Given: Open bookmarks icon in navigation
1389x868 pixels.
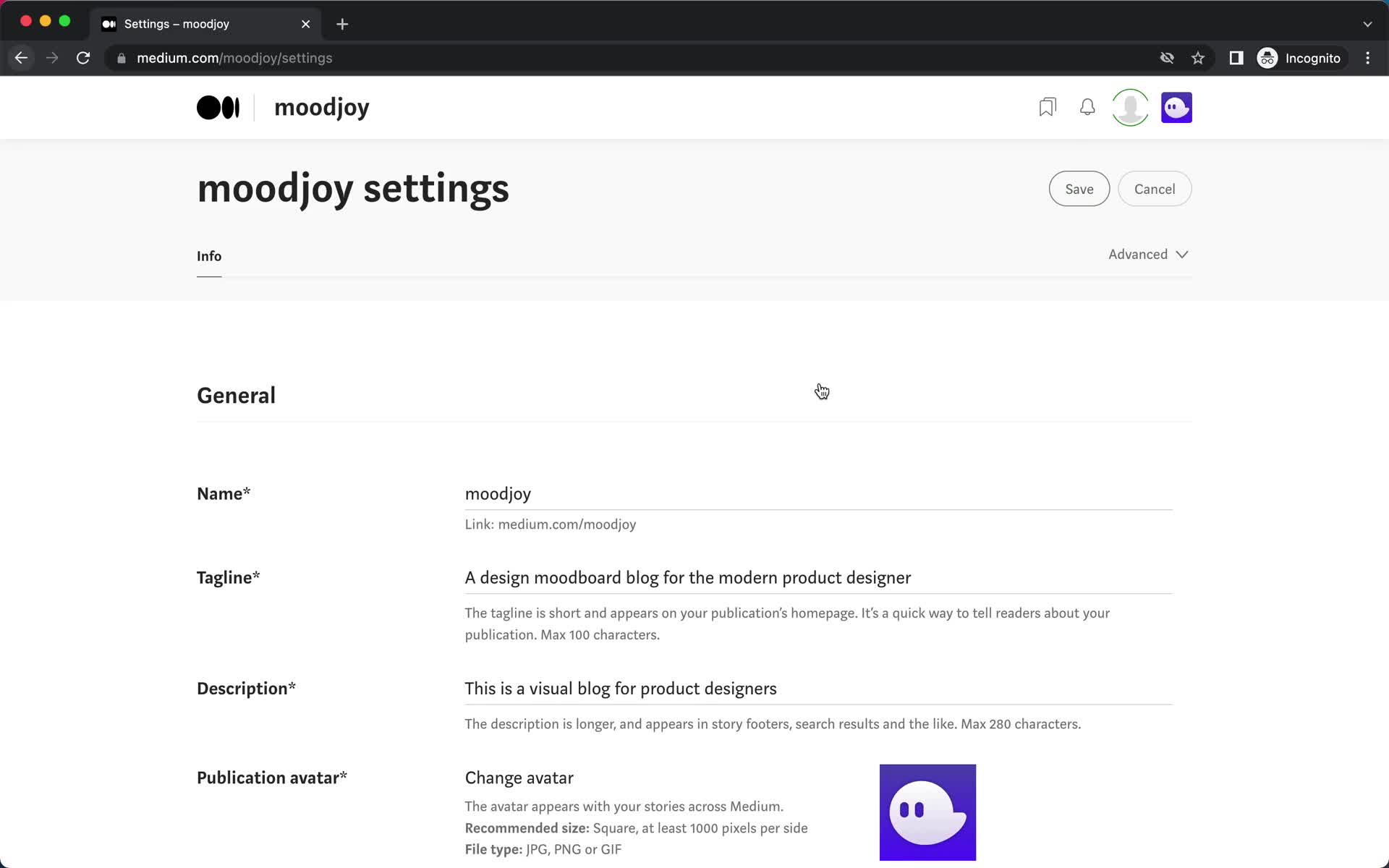Looking at the screenshot, I should [x=1046, y=107].
